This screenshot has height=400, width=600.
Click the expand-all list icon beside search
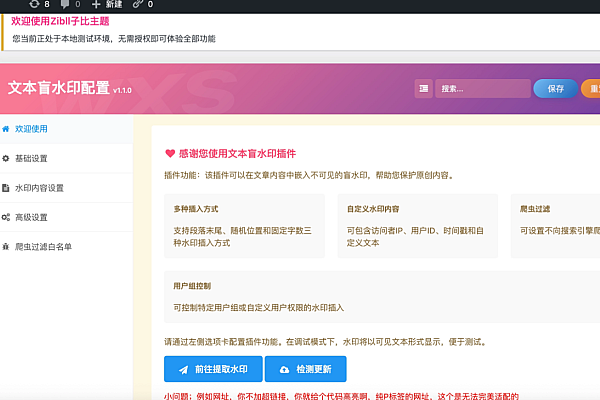pyautogui.click(x=424, y=89)
